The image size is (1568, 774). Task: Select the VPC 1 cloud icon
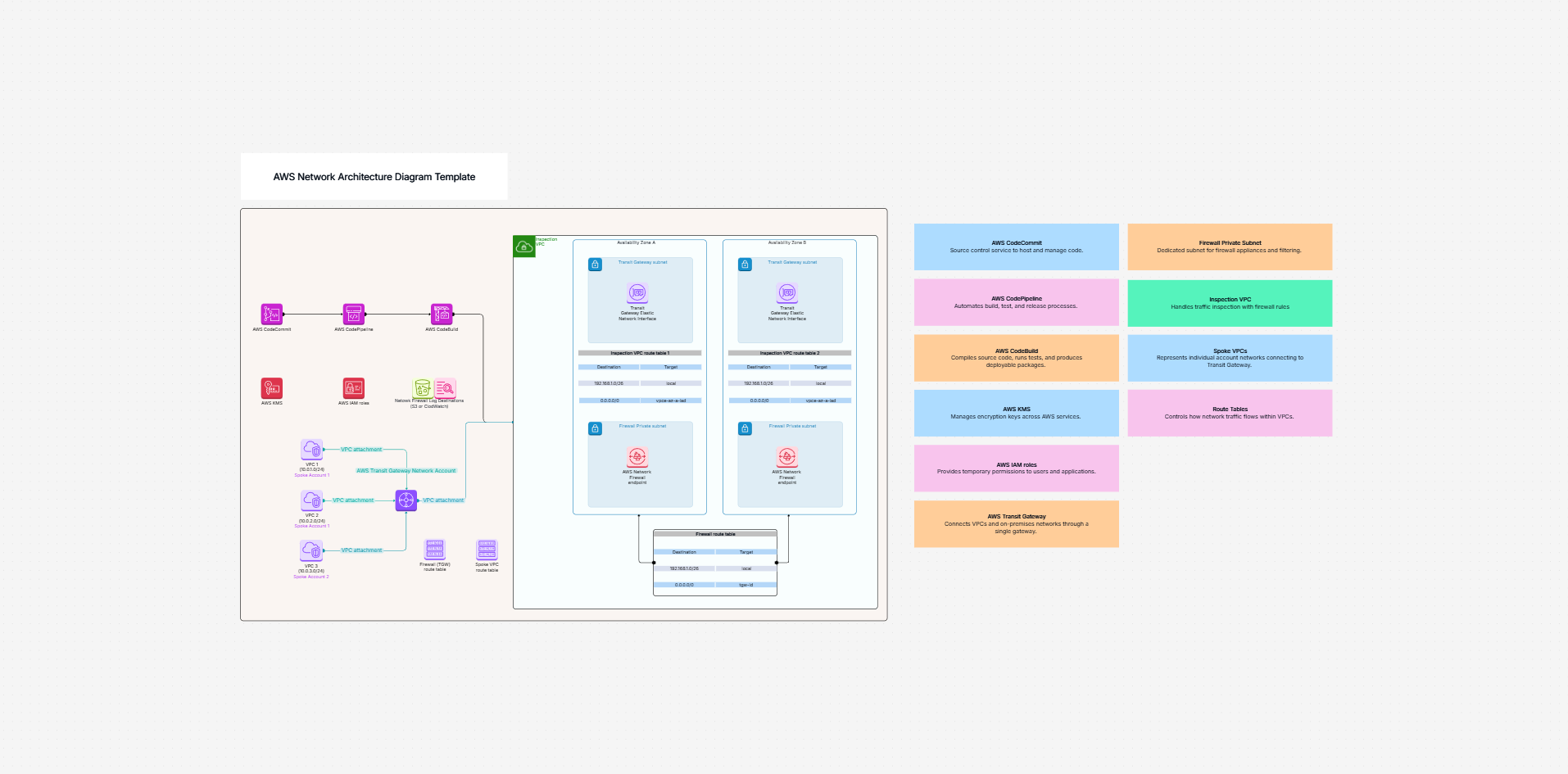[x=312, y=450]
